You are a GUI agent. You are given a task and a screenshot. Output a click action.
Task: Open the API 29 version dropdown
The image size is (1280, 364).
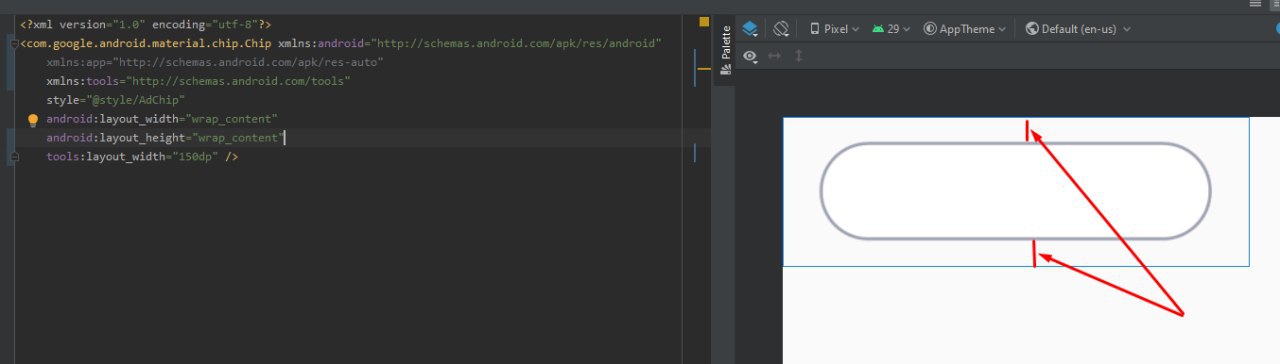[891, 29]
